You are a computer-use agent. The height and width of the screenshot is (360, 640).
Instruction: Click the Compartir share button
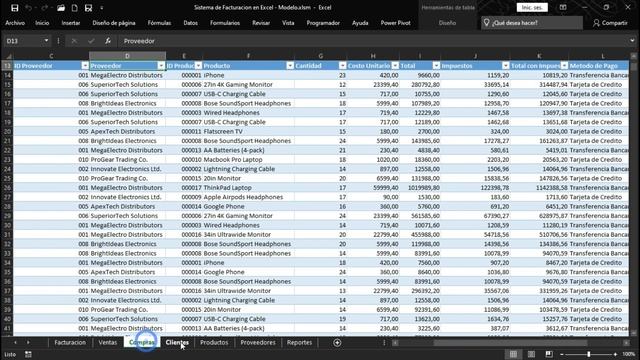610,23
